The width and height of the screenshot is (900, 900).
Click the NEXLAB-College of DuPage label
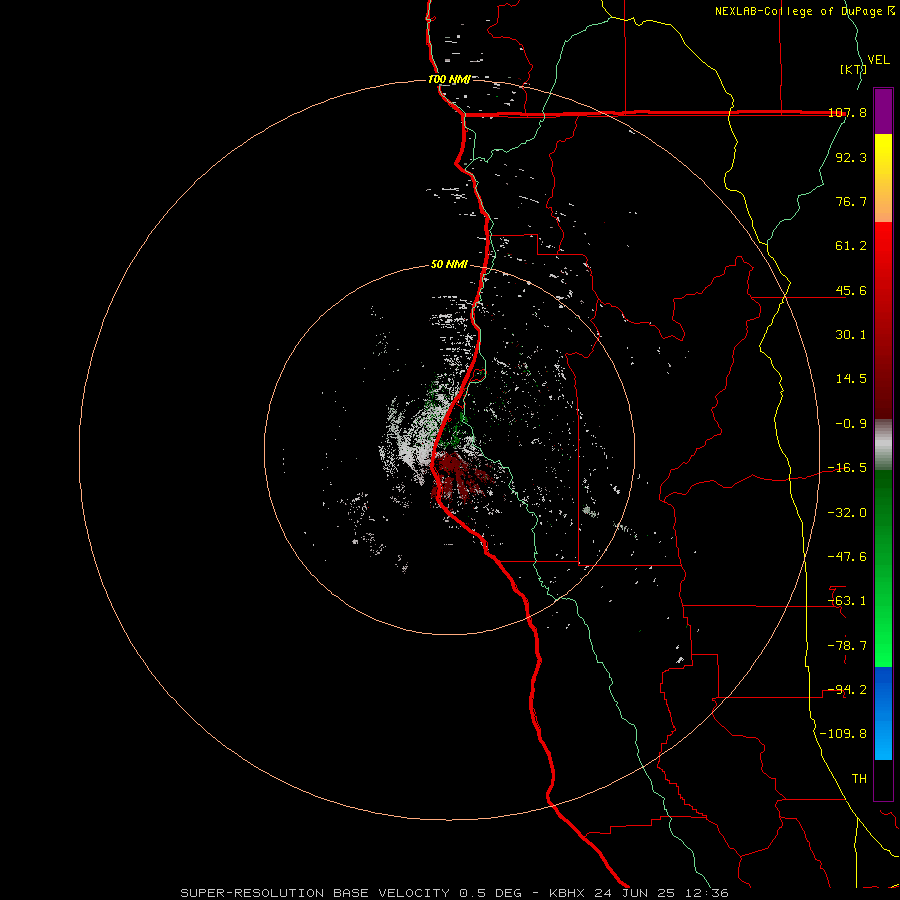pyautogui.click(x=800, y=11)
